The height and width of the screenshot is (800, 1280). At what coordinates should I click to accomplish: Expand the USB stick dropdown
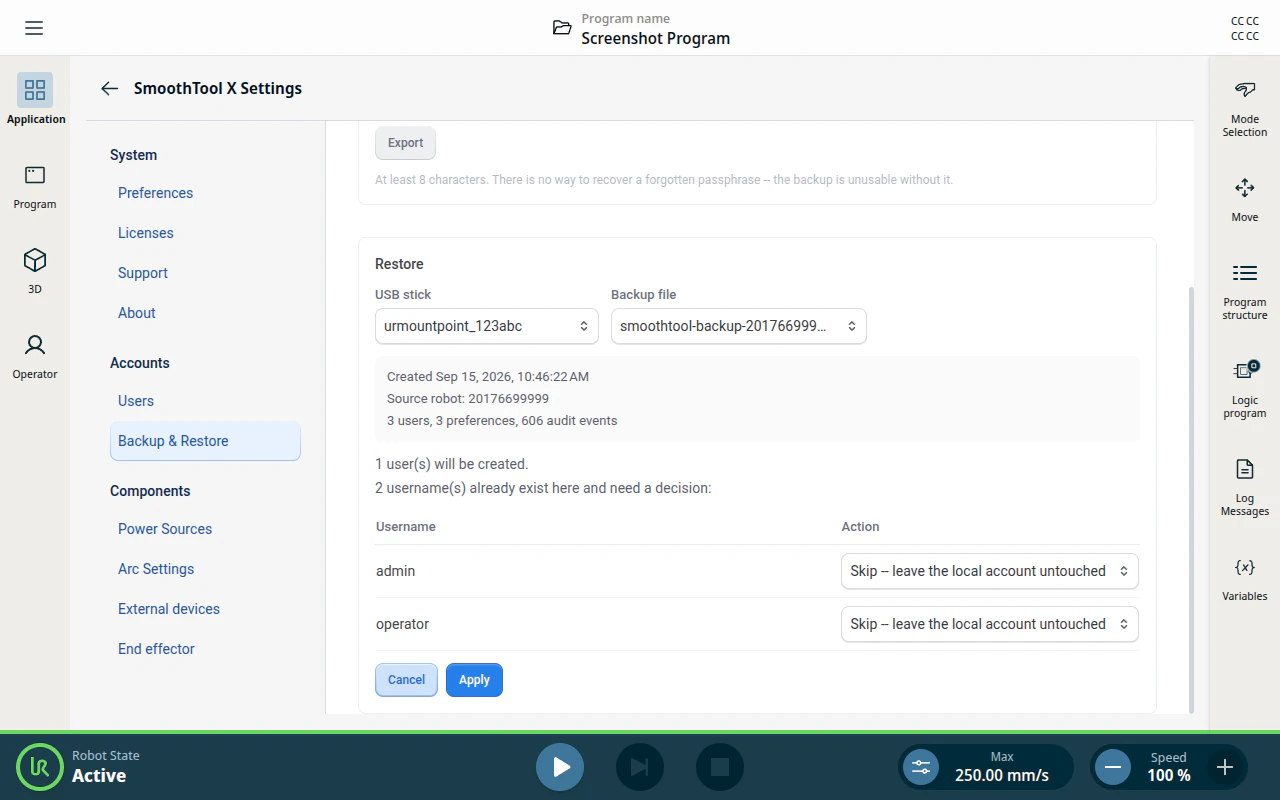tap(487, 326)
